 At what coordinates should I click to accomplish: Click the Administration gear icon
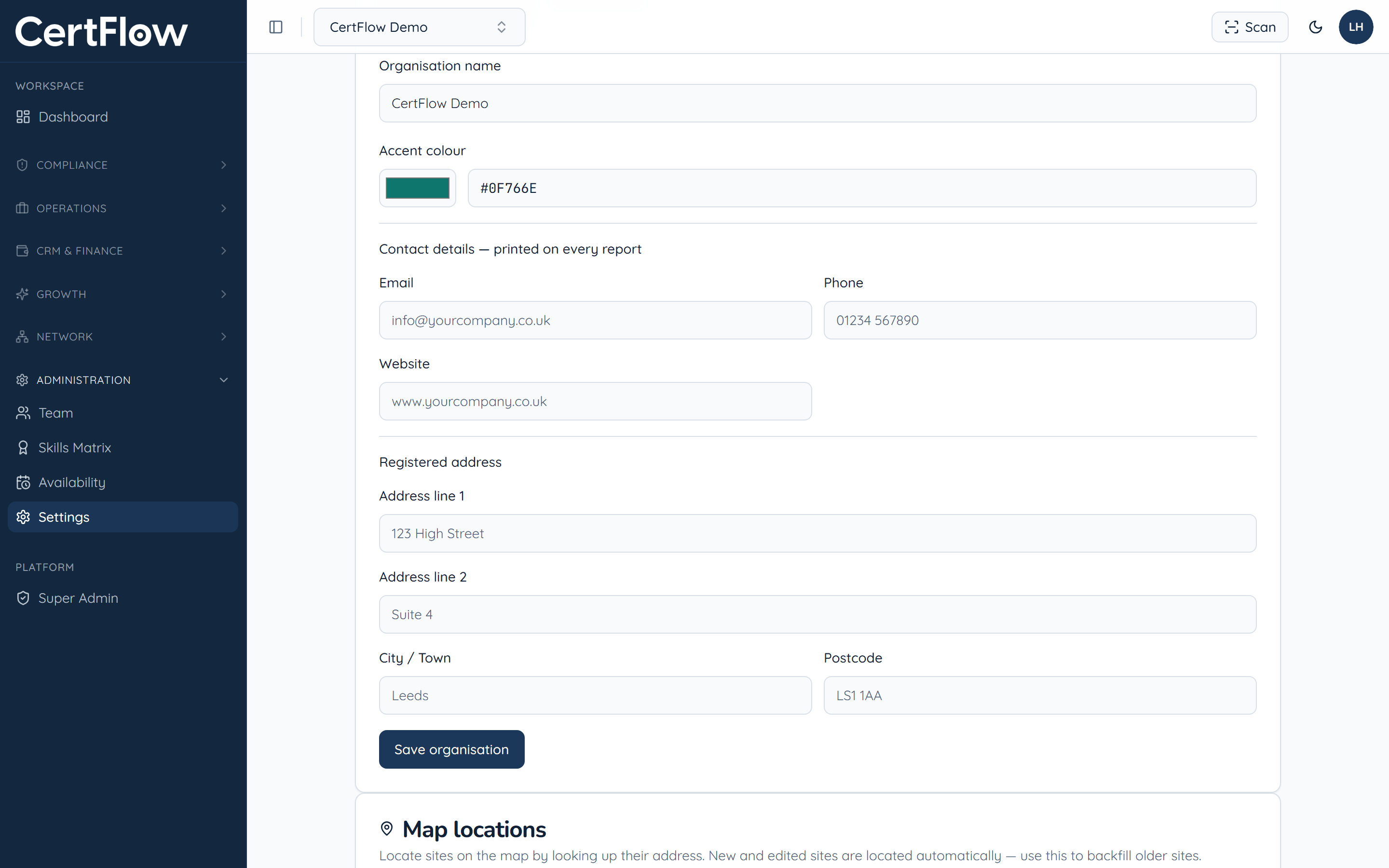point(22,380)
